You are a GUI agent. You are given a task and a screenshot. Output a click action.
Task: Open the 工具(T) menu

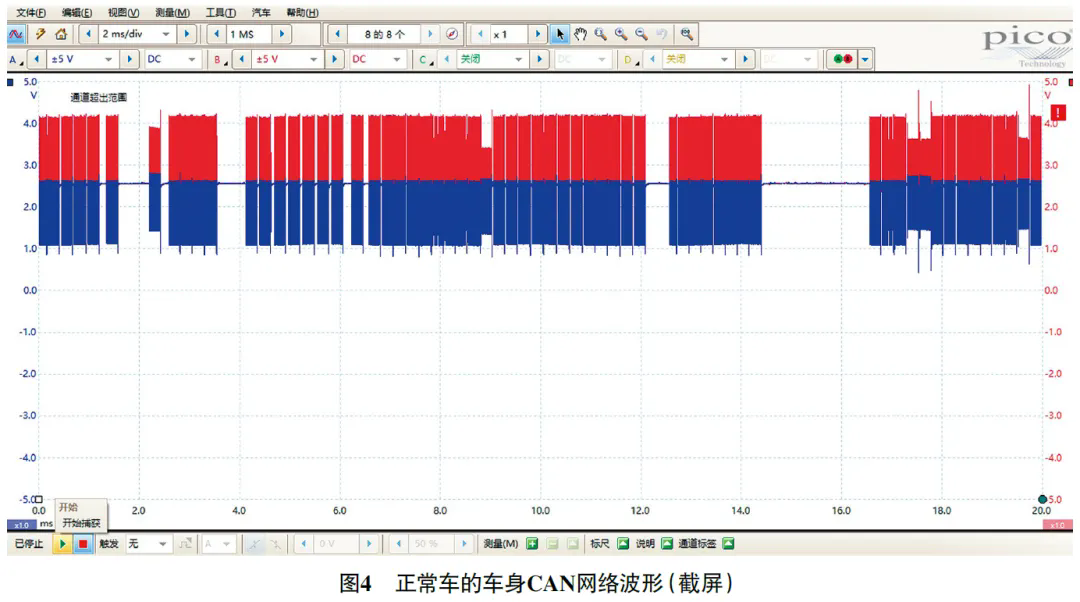(220, 12)
